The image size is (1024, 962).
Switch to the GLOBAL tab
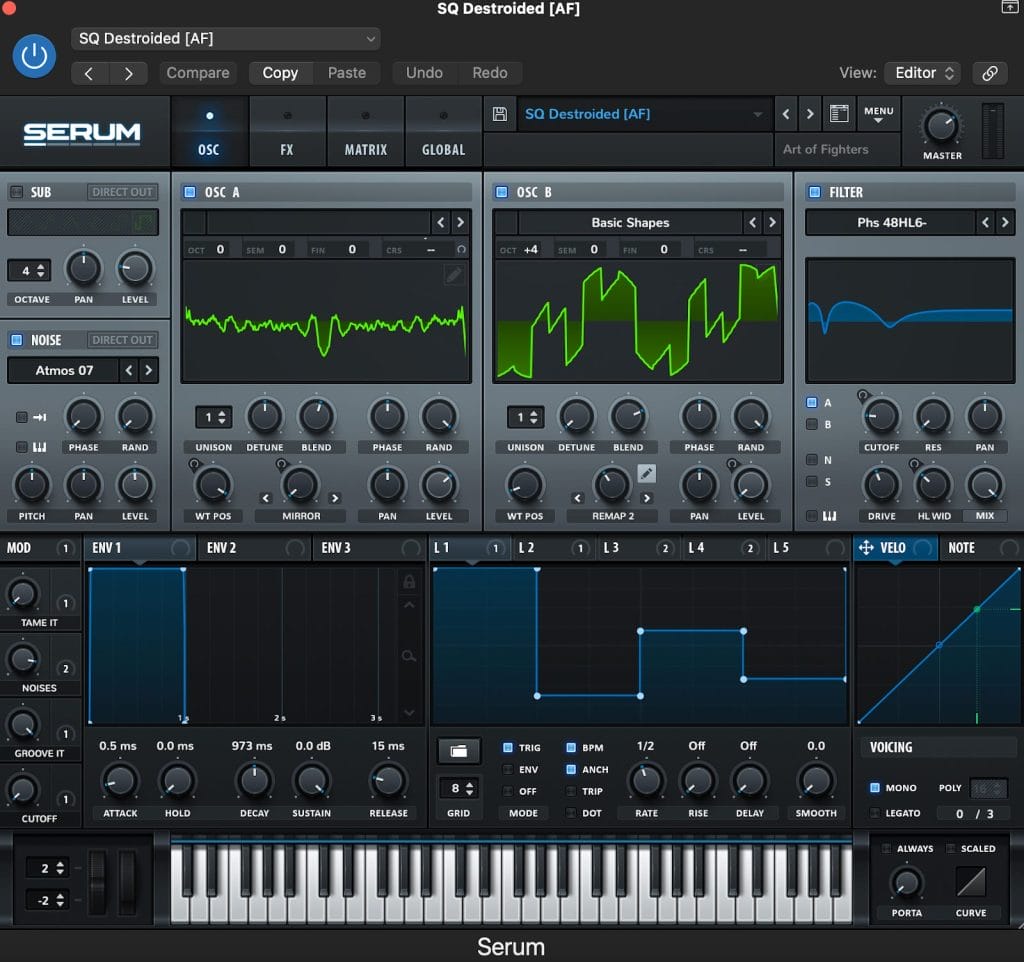[x=443, y=133]
